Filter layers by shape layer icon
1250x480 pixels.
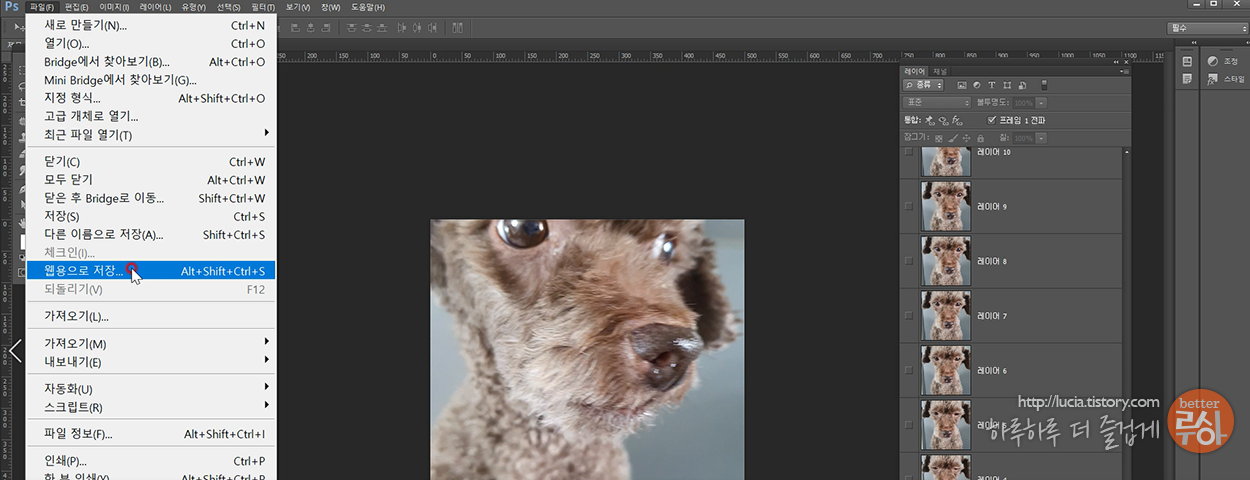(1007, 85)
